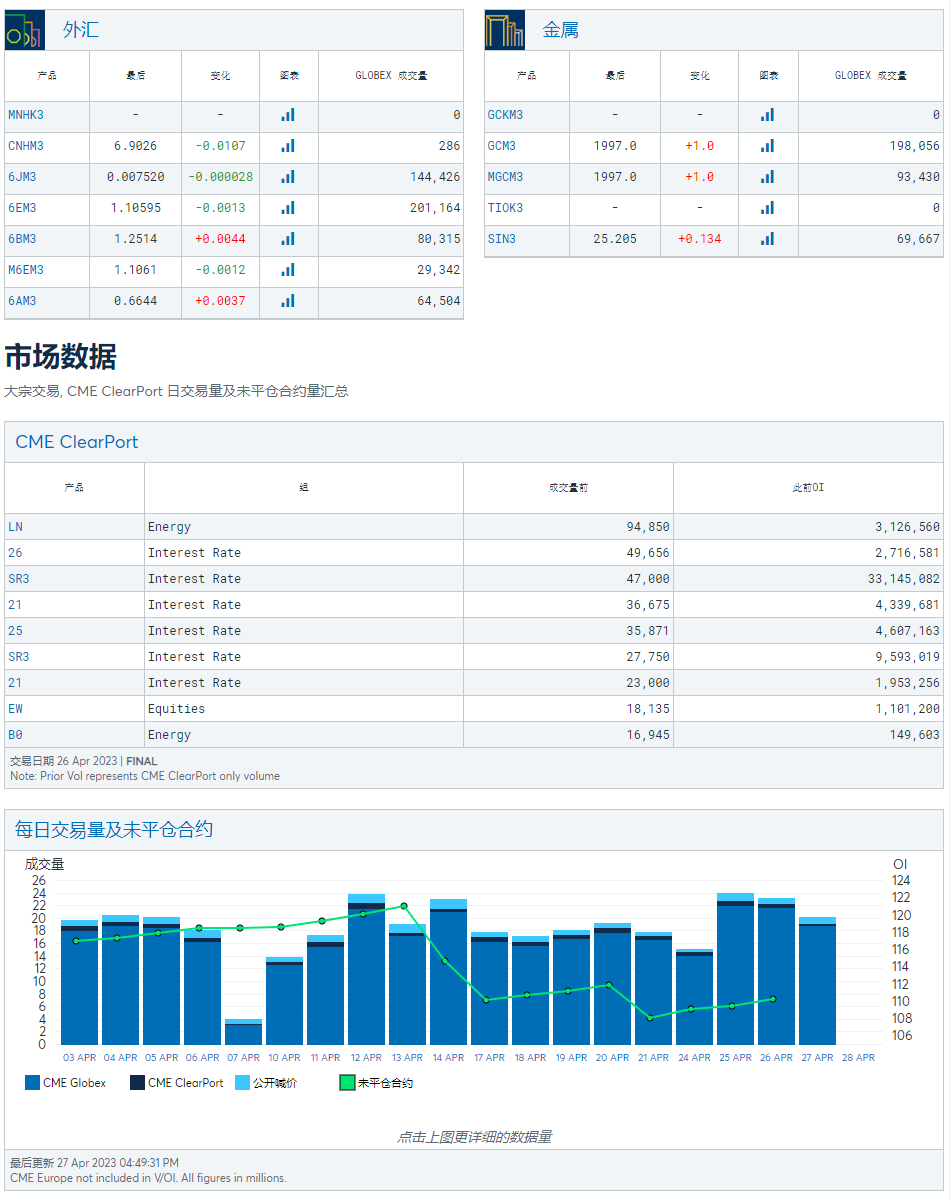
Task: Open the B0 ClearPort product link
Action: (x=15, y=735)
